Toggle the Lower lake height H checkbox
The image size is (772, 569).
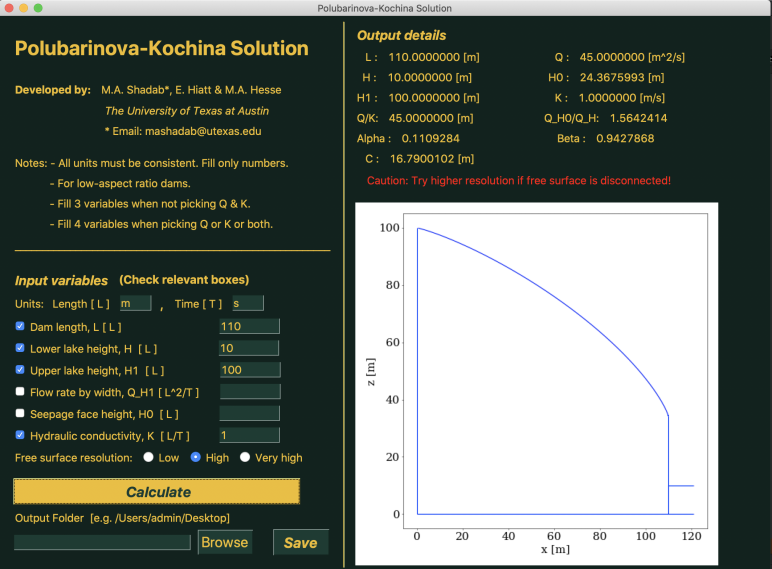click(x=20, y=348)
